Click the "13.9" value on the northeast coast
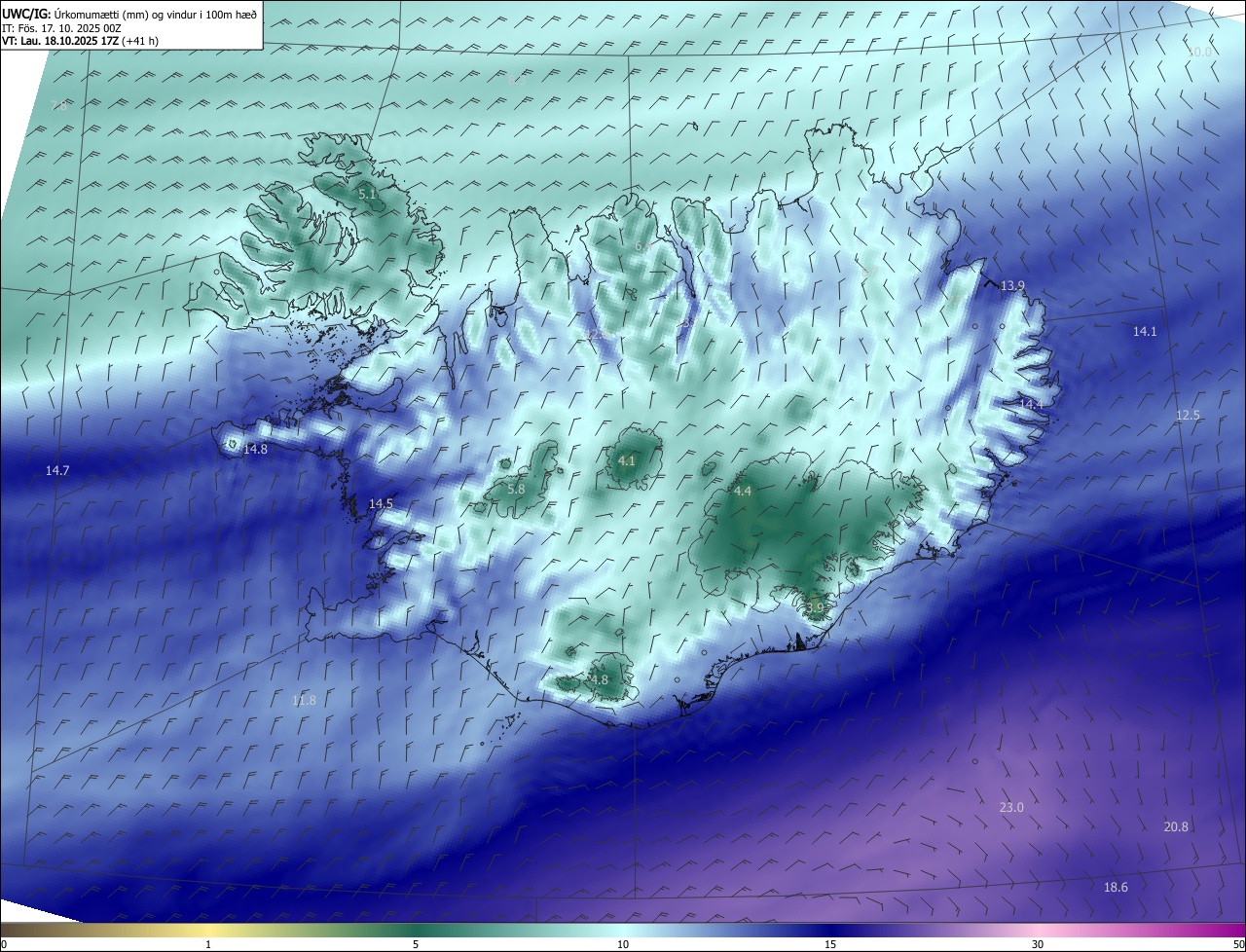The image size is (1246, 952). (x=1012, y=285)
